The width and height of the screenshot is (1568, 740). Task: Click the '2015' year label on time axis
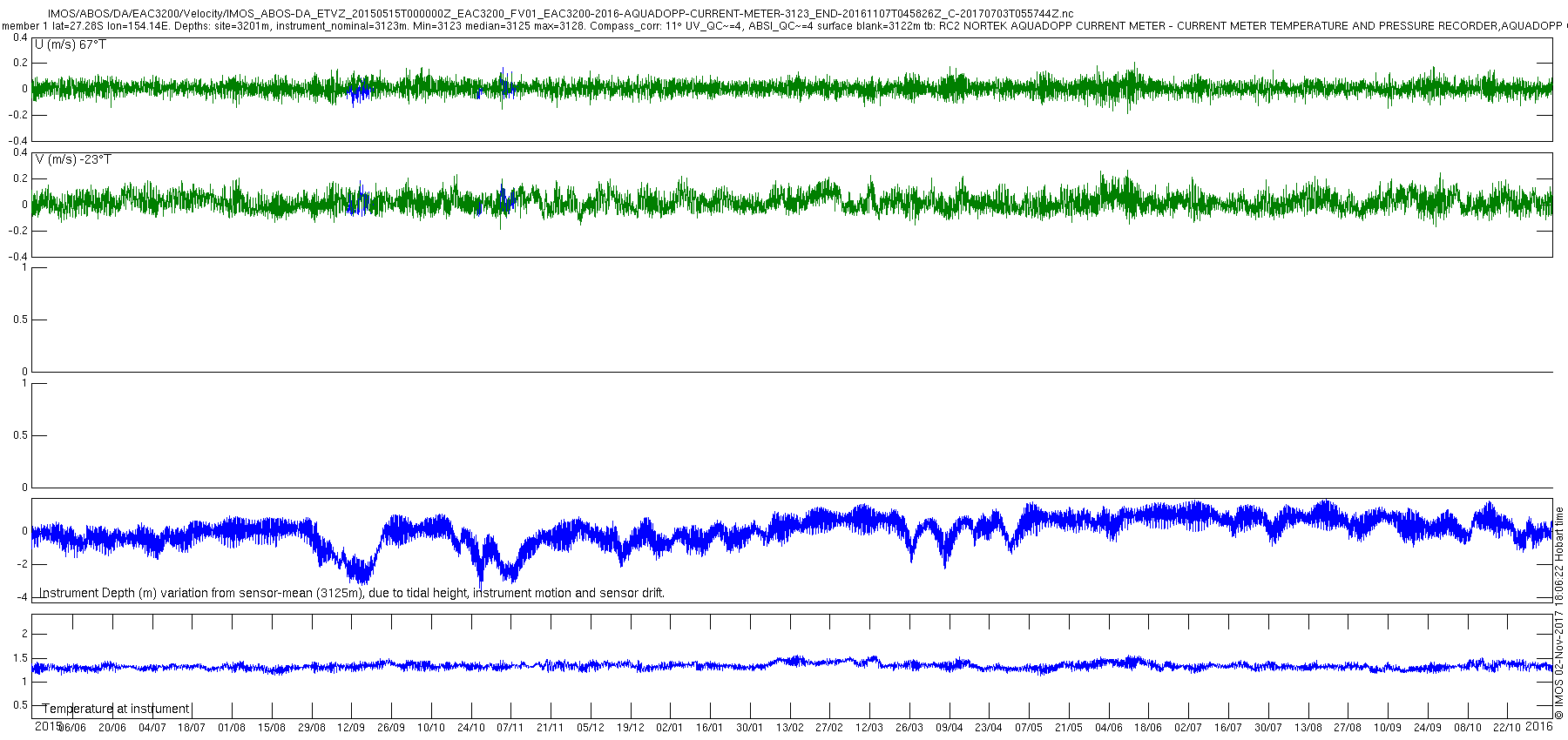(47, 726)
